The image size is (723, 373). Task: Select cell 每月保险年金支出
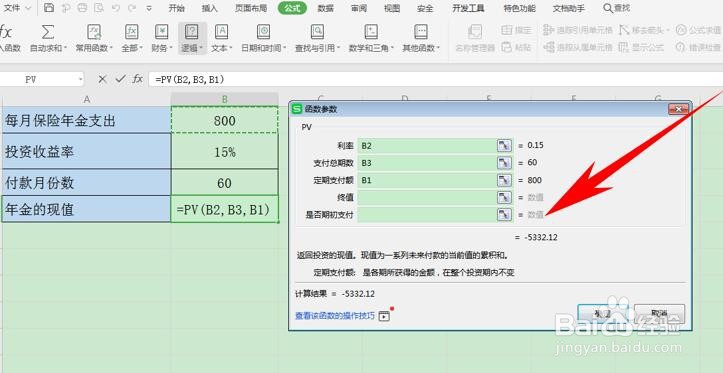pos(86,120)
